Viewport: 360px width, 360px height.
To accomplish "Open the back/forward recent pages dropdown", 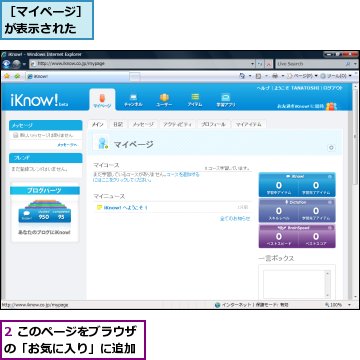I will pyautogui.click(x=25, y=64).
